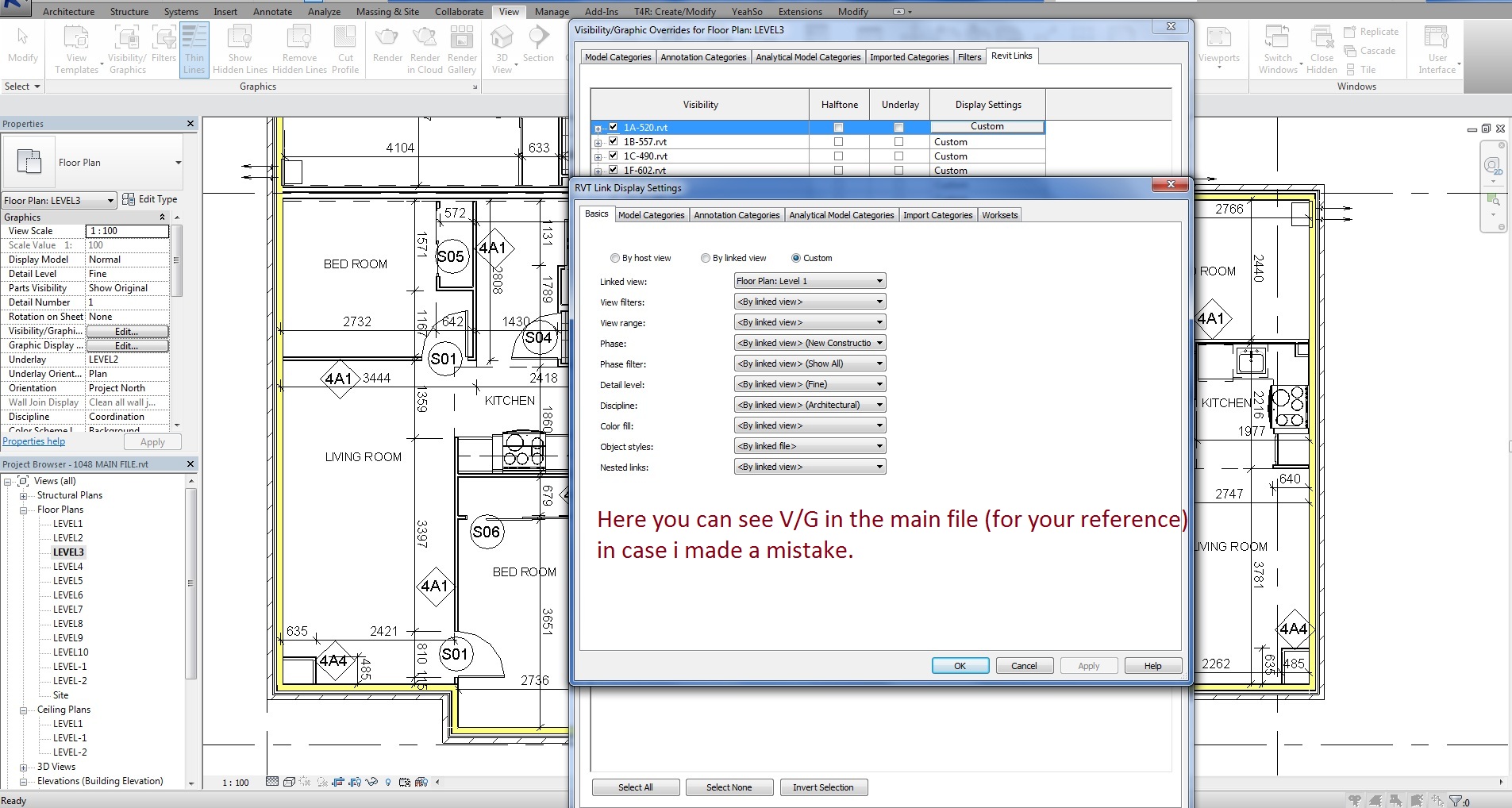Image resolution: width=1512 pixels, height=808 pixels.
Task: Expand the 3D Views tree node
Action: [24, 768]
